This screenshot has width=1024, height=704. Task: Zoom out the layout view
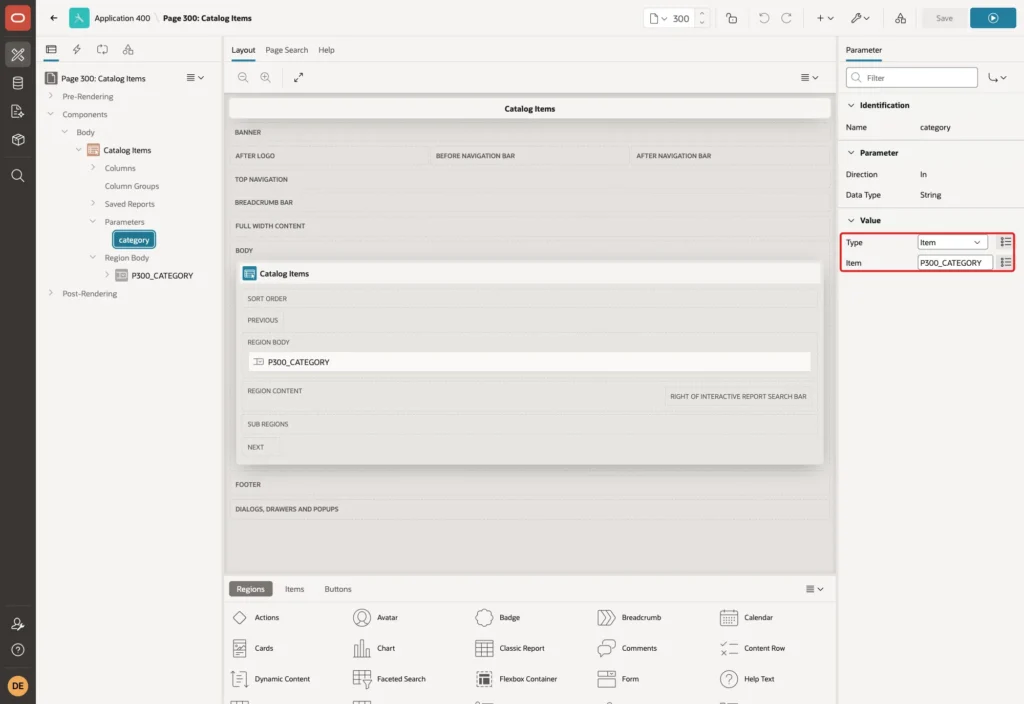(x=243, y=77)
